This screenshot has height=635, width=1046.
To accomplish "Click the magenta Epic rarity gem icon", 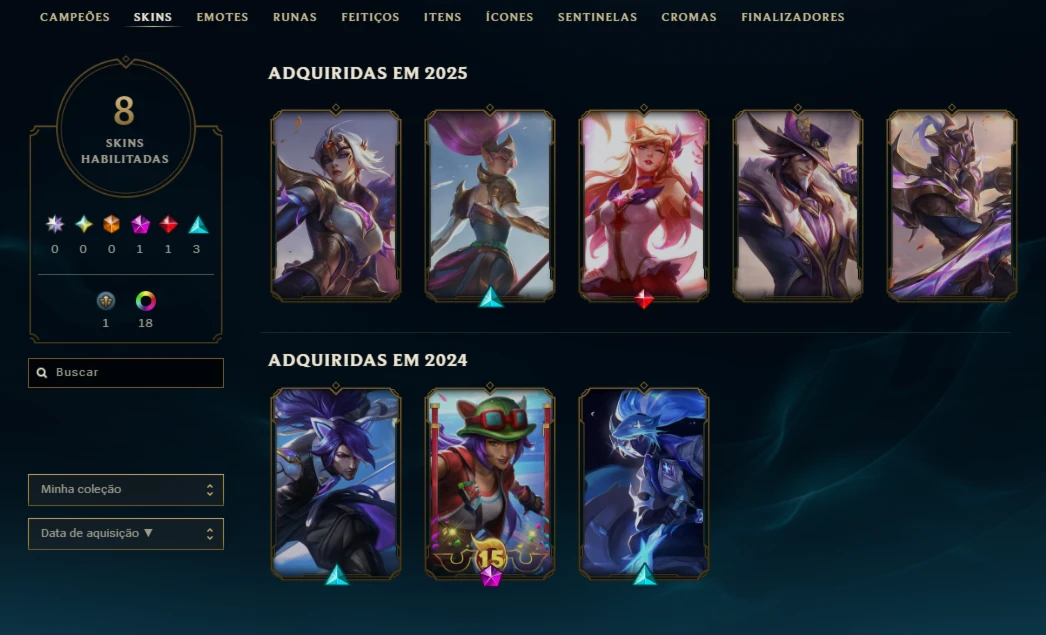I will (140, 225).
